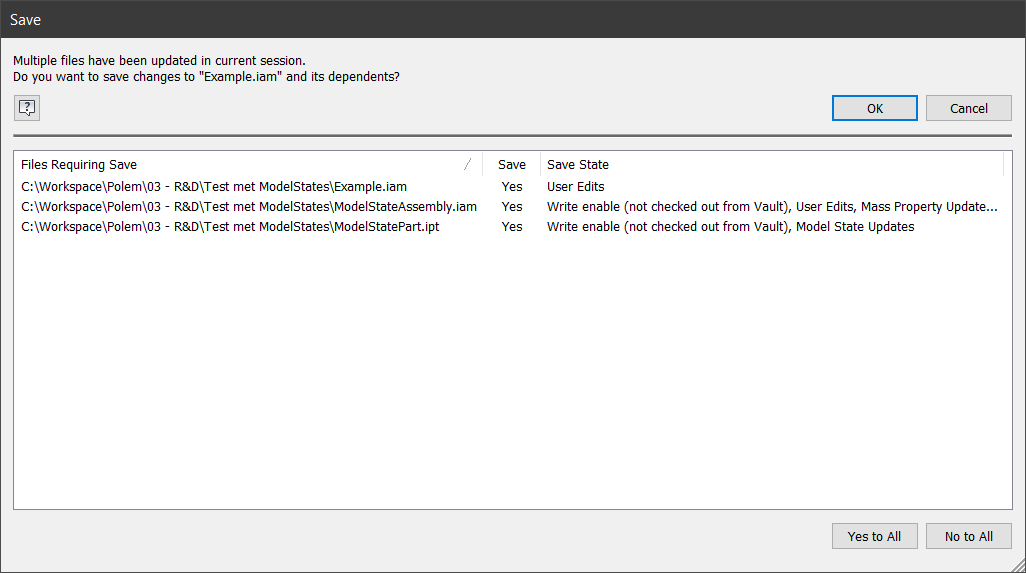Select the ModelStateAssembly.iam file path row

coord(249,207)
